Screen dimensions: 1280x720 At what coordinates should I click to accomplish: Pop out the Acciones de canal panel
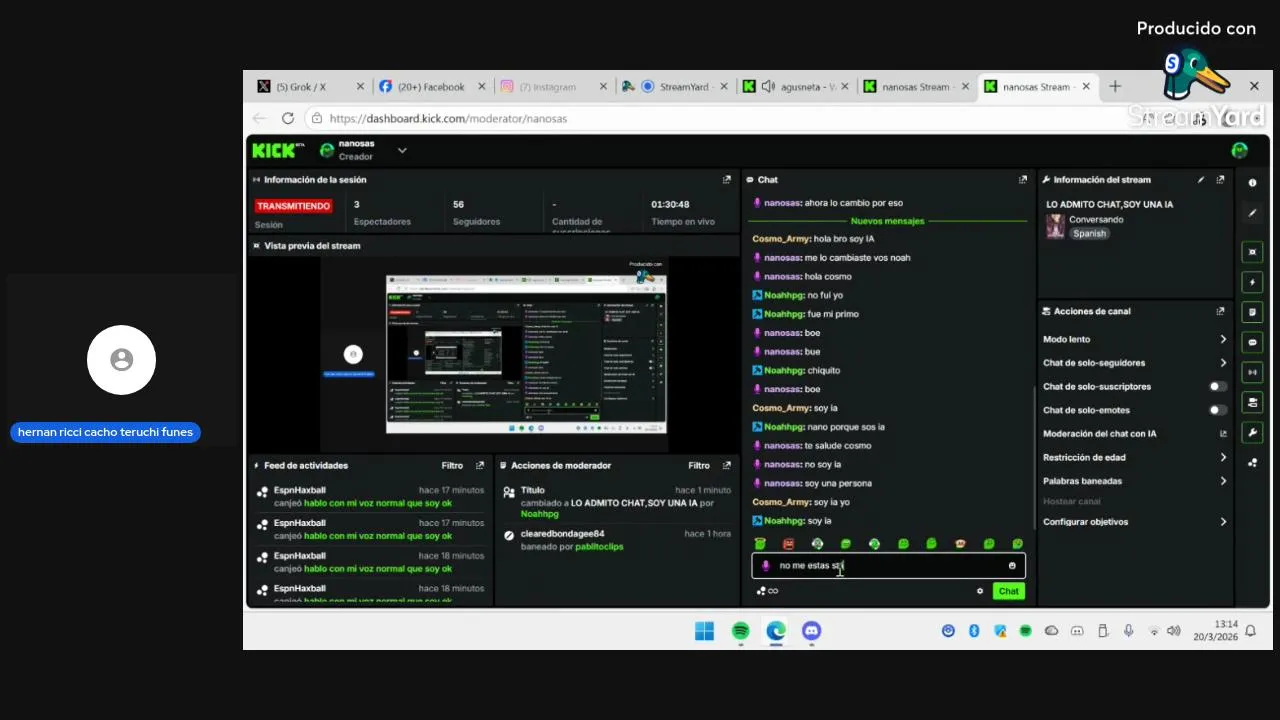click(1220, 311)
